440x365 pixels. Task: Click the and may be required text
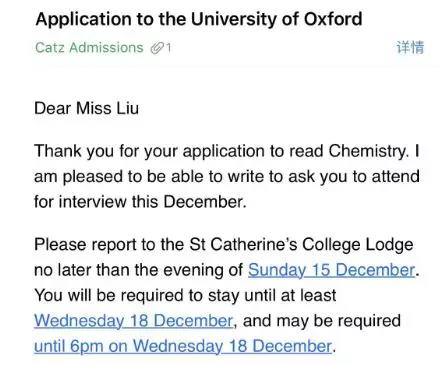pos(322,321)
